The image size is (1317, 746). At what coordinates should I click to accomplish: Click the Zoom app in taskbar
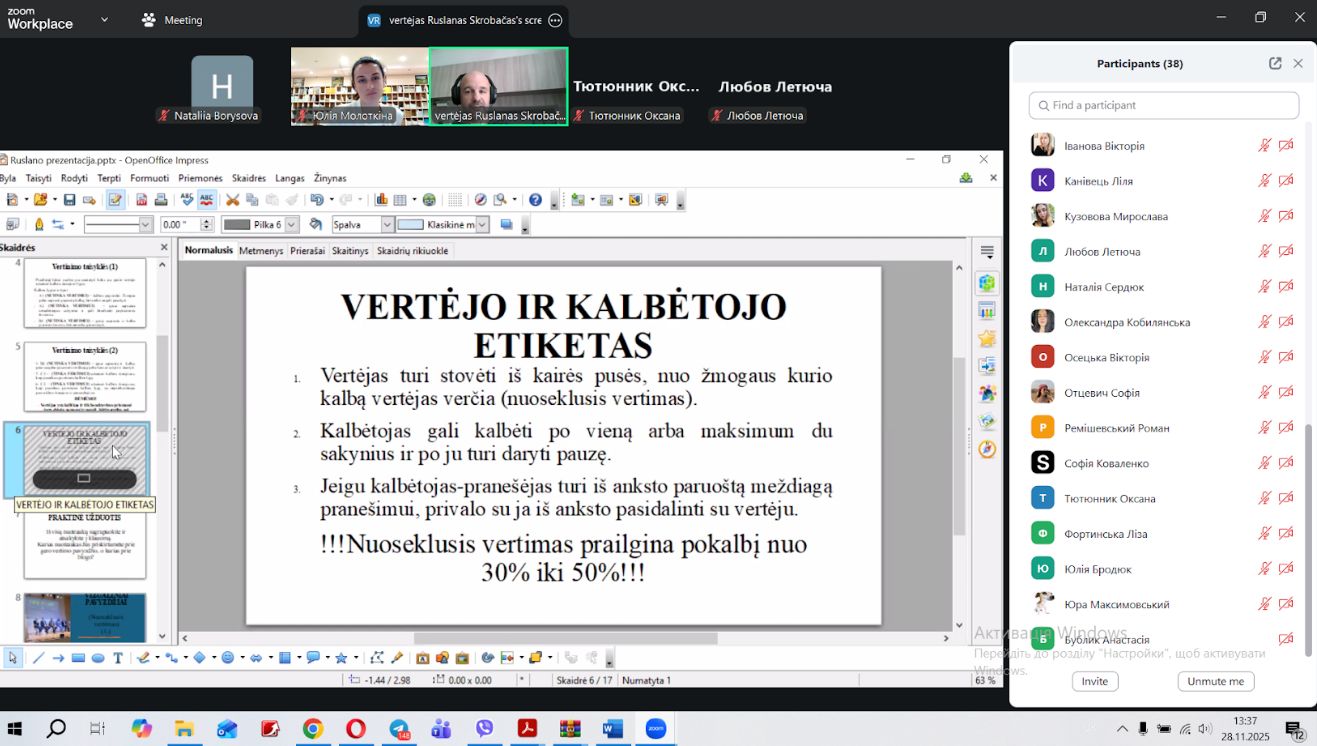point(656,729)
